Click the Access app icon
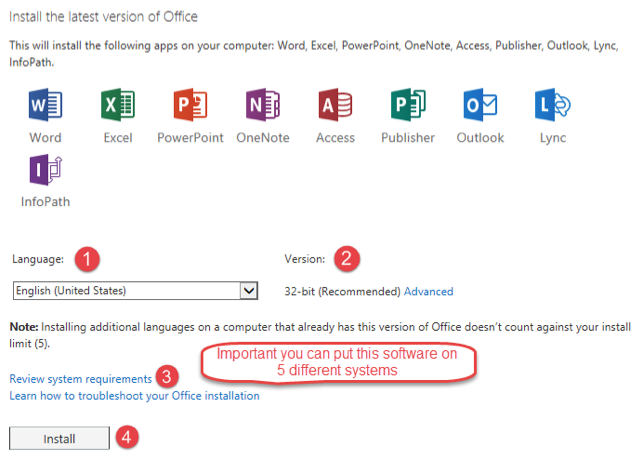640x460 pixels. pyautogui.click(x=335, y=104)
